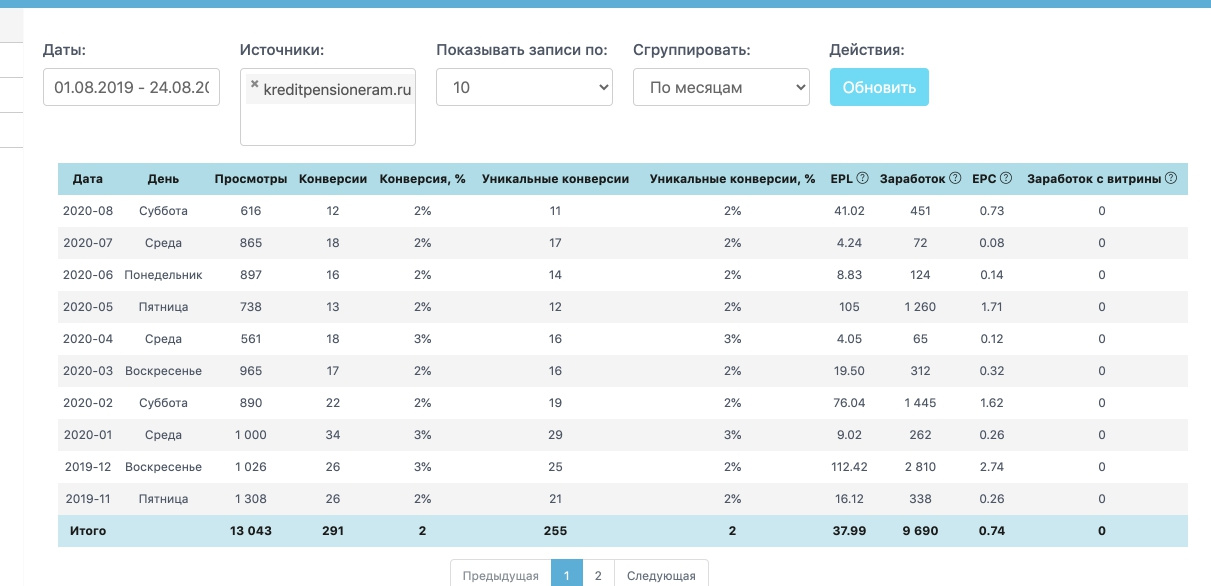The image size is (1211, 586).
Task: Click earnings value 2 810 in the 2019-12 row
Action: (x=920, y=467)
